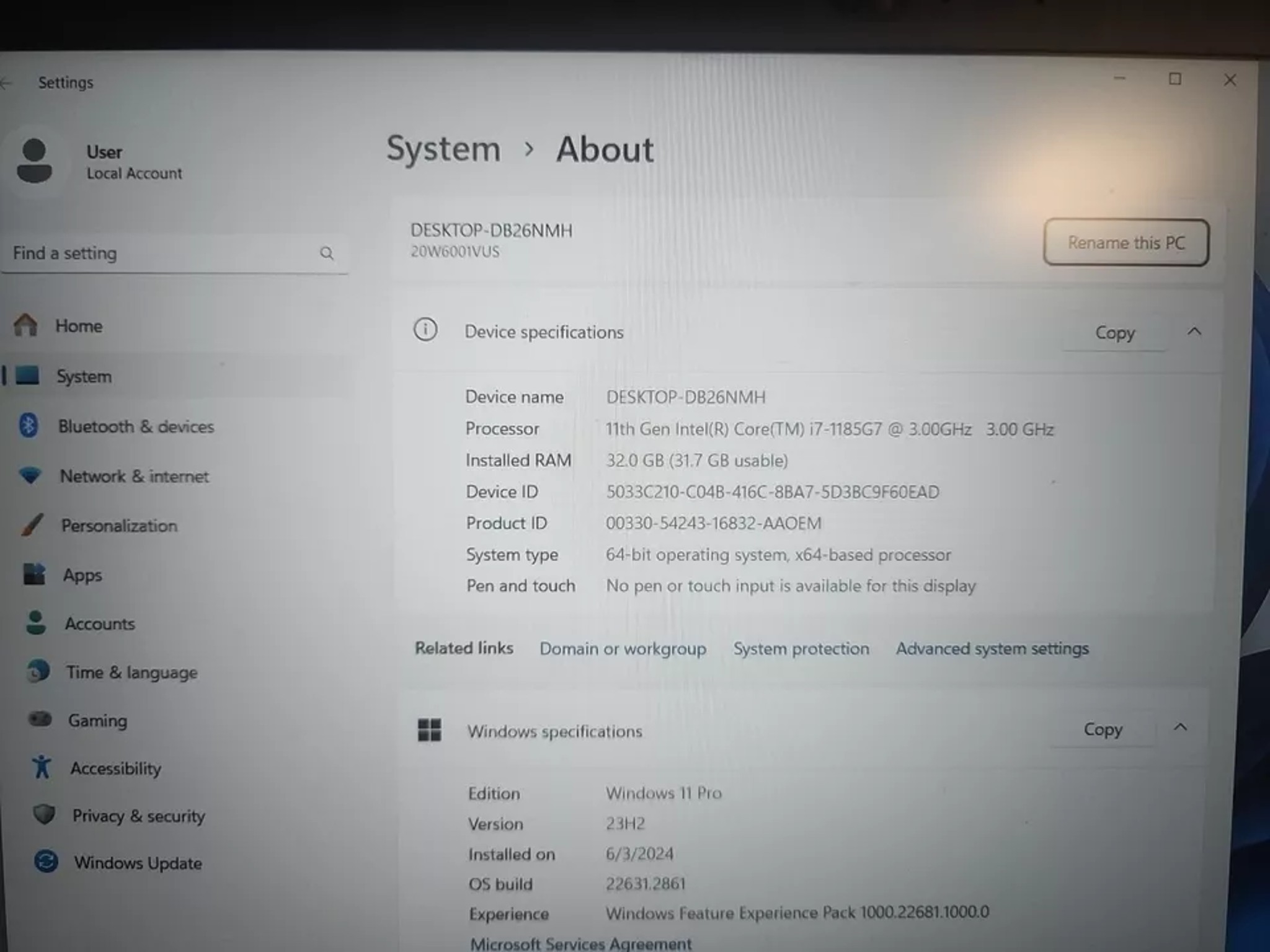The height and width of the screenshot is (952, 1270).
Task: Minimize the Settings window
Action: tap(1119, 79)
